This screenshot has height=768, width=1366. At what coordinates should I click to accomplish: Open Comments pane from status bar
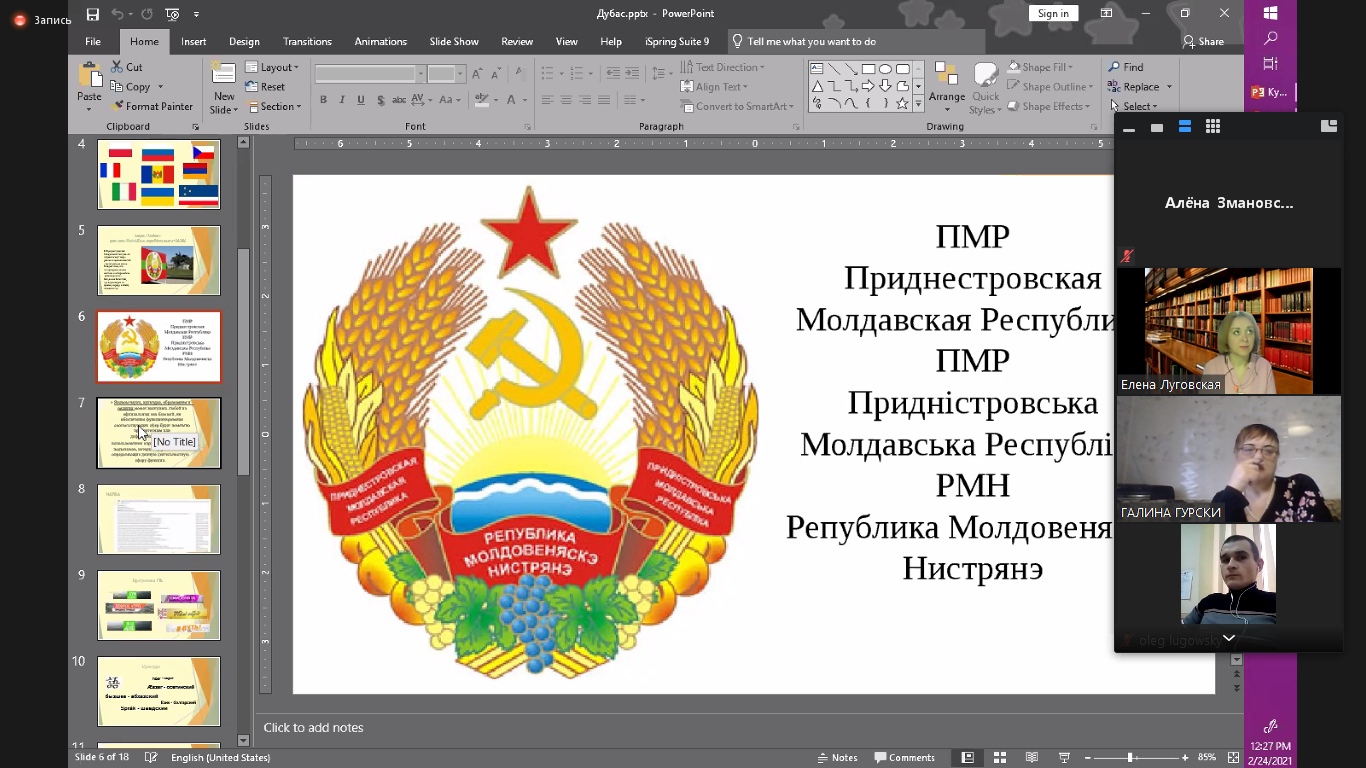[905, 758]
